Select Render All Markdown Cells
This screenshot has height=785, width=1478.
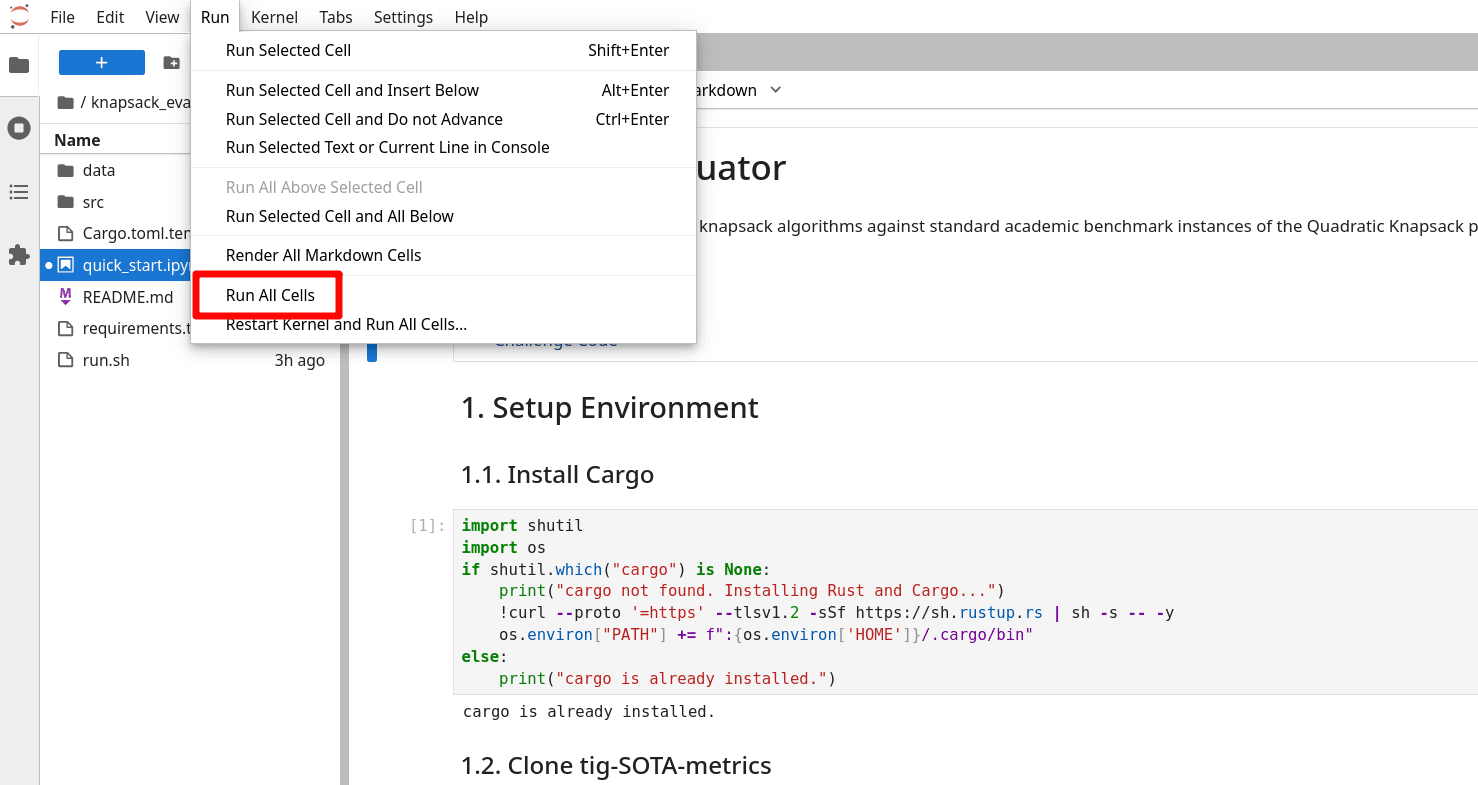click(323, 255)
